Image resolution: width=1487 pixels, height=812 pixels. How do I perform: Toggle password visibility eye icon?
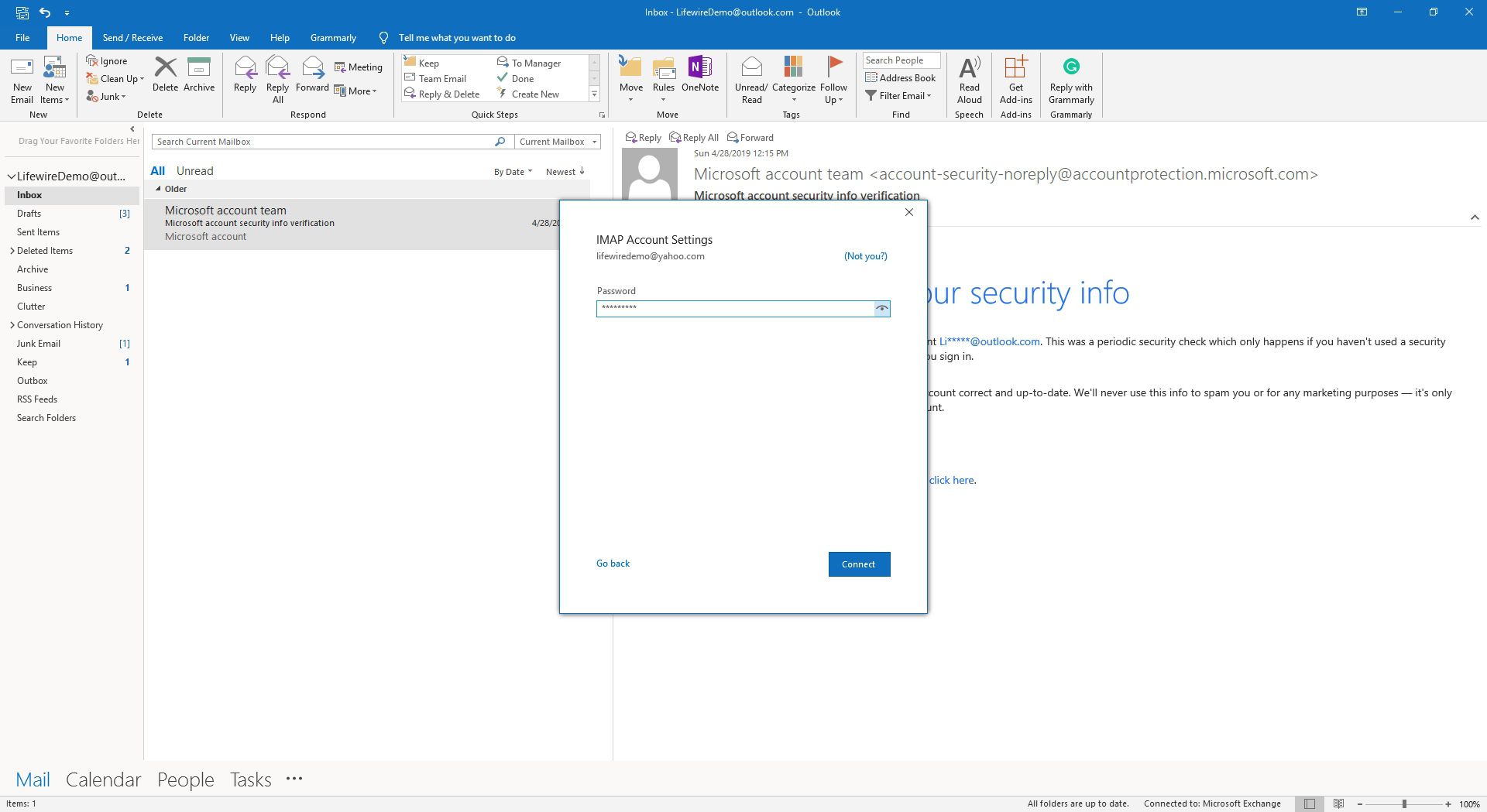881,308
